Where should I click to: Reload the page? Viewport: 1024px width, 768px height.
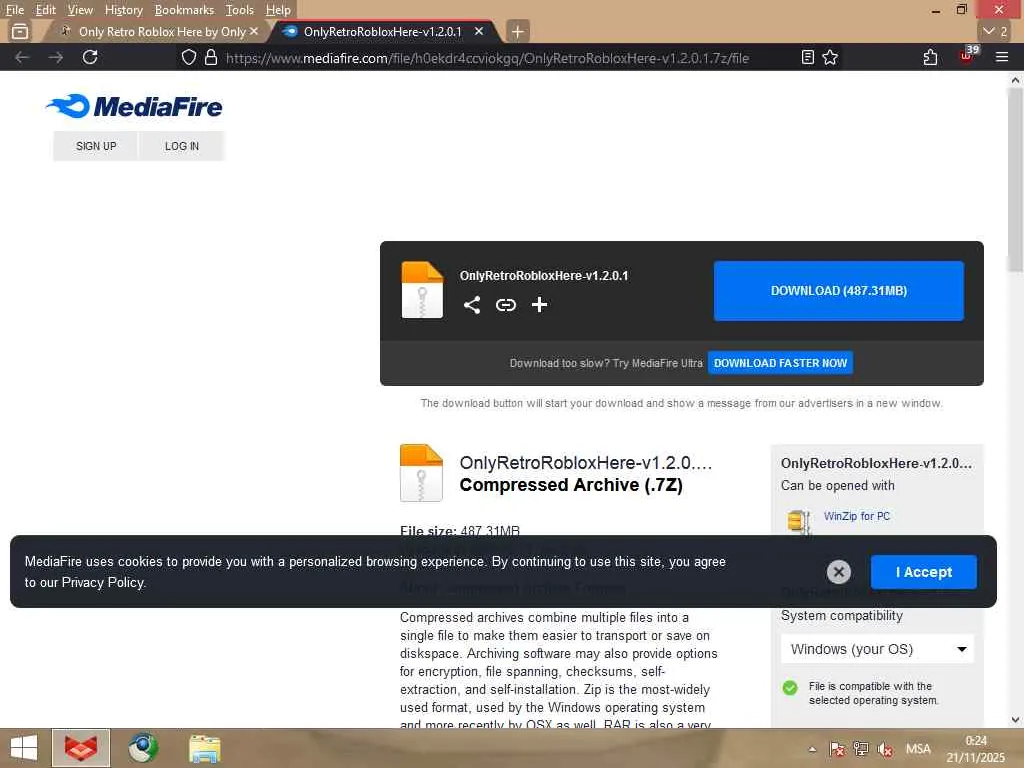tap(90, 57)
